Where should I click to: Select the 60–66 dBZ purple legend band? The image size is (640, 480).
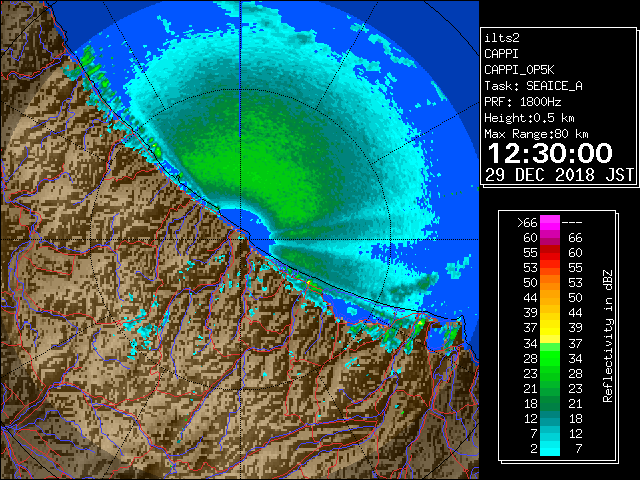[x=550, y=238]
